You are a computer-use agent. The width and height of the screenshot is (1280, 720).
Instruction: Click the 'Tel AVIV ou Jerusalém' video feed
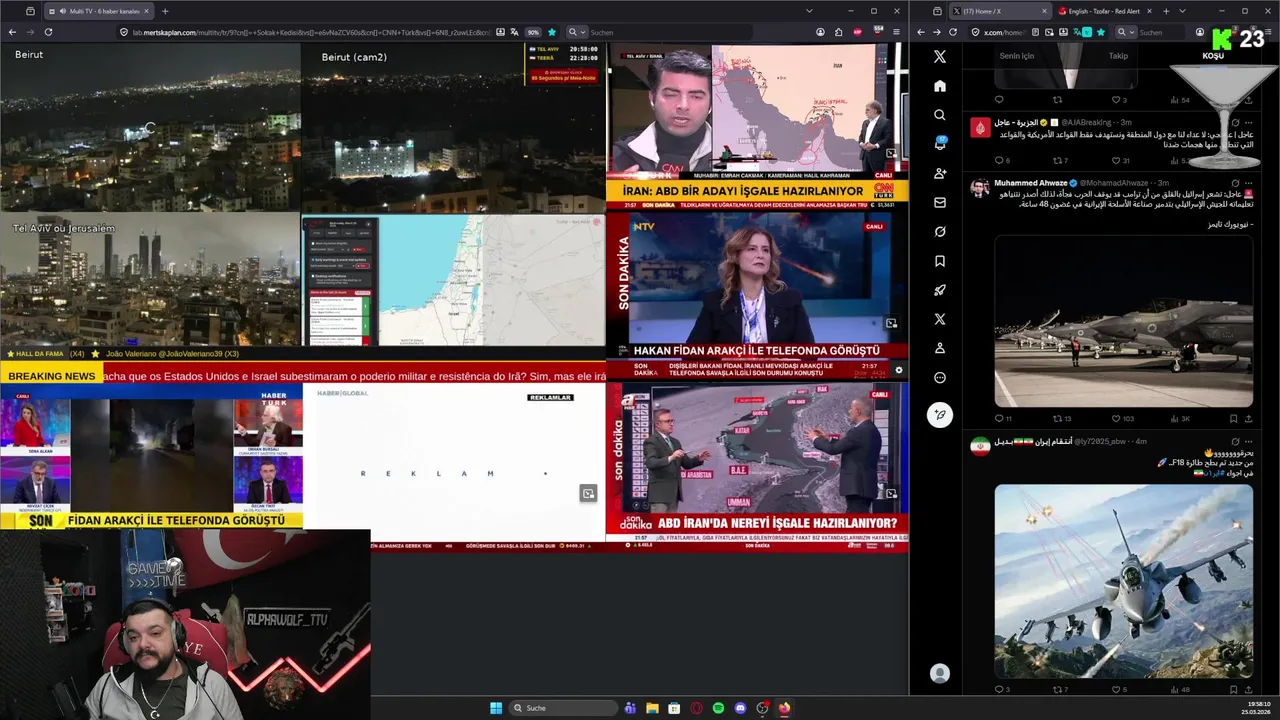pos(150,280)
